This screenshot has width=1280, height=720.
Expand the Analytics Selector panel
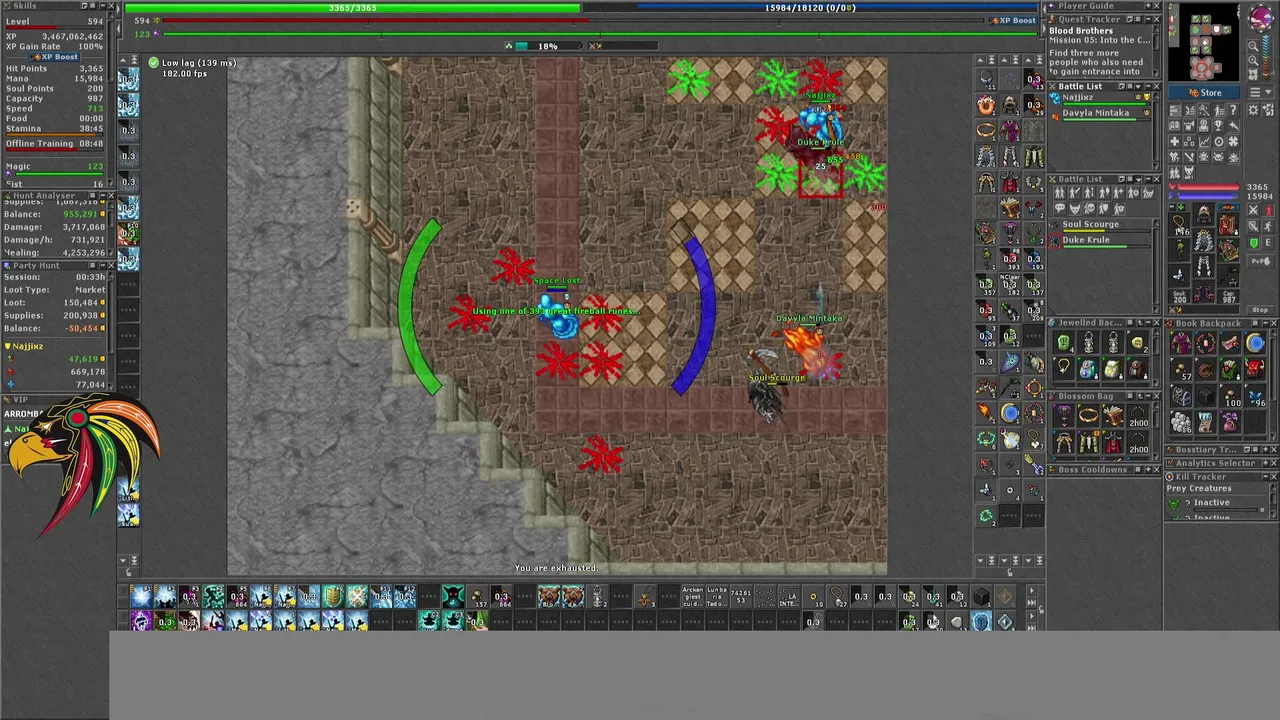(x=1266, y=463)
